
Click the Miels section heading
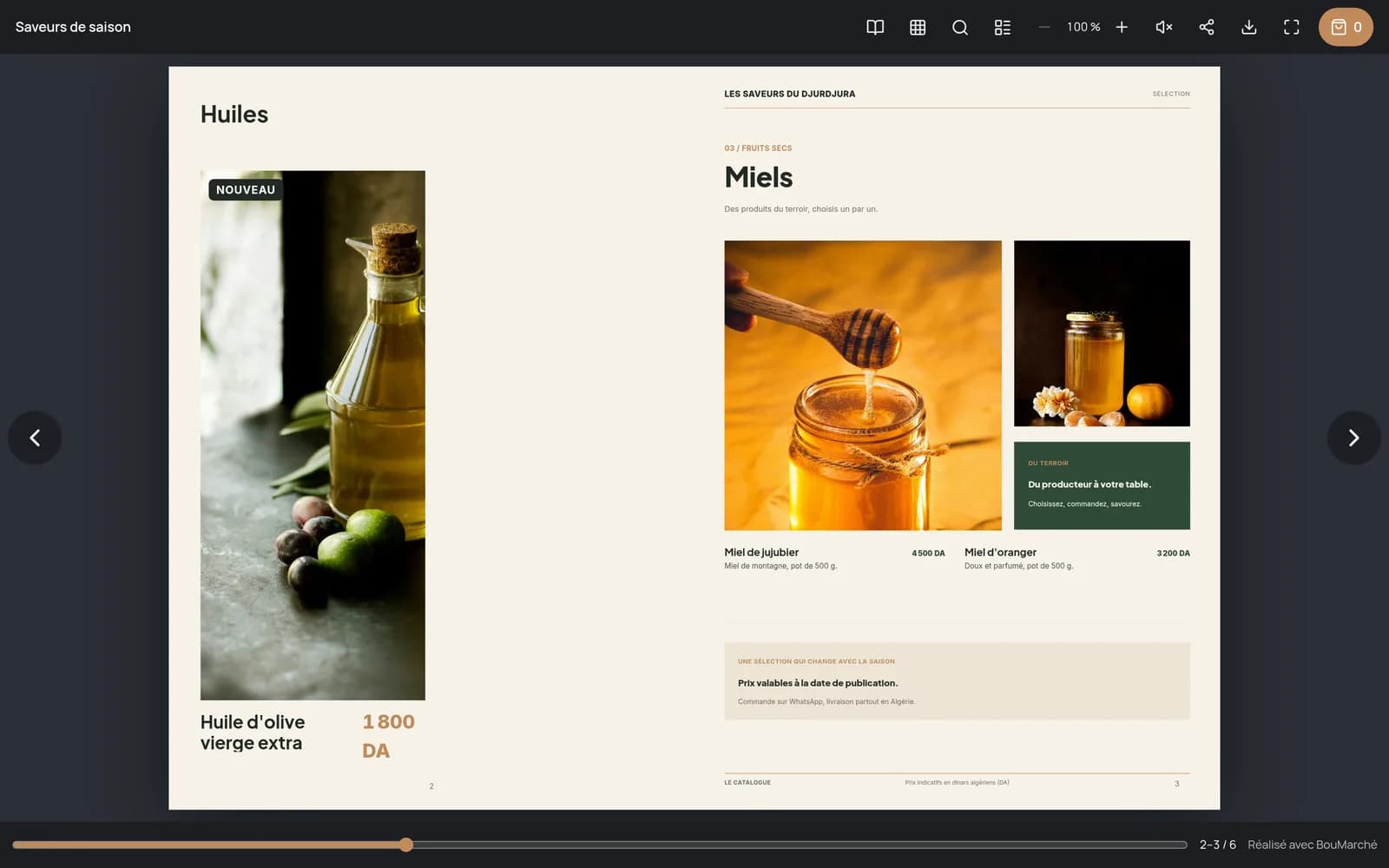coord(759,177)
